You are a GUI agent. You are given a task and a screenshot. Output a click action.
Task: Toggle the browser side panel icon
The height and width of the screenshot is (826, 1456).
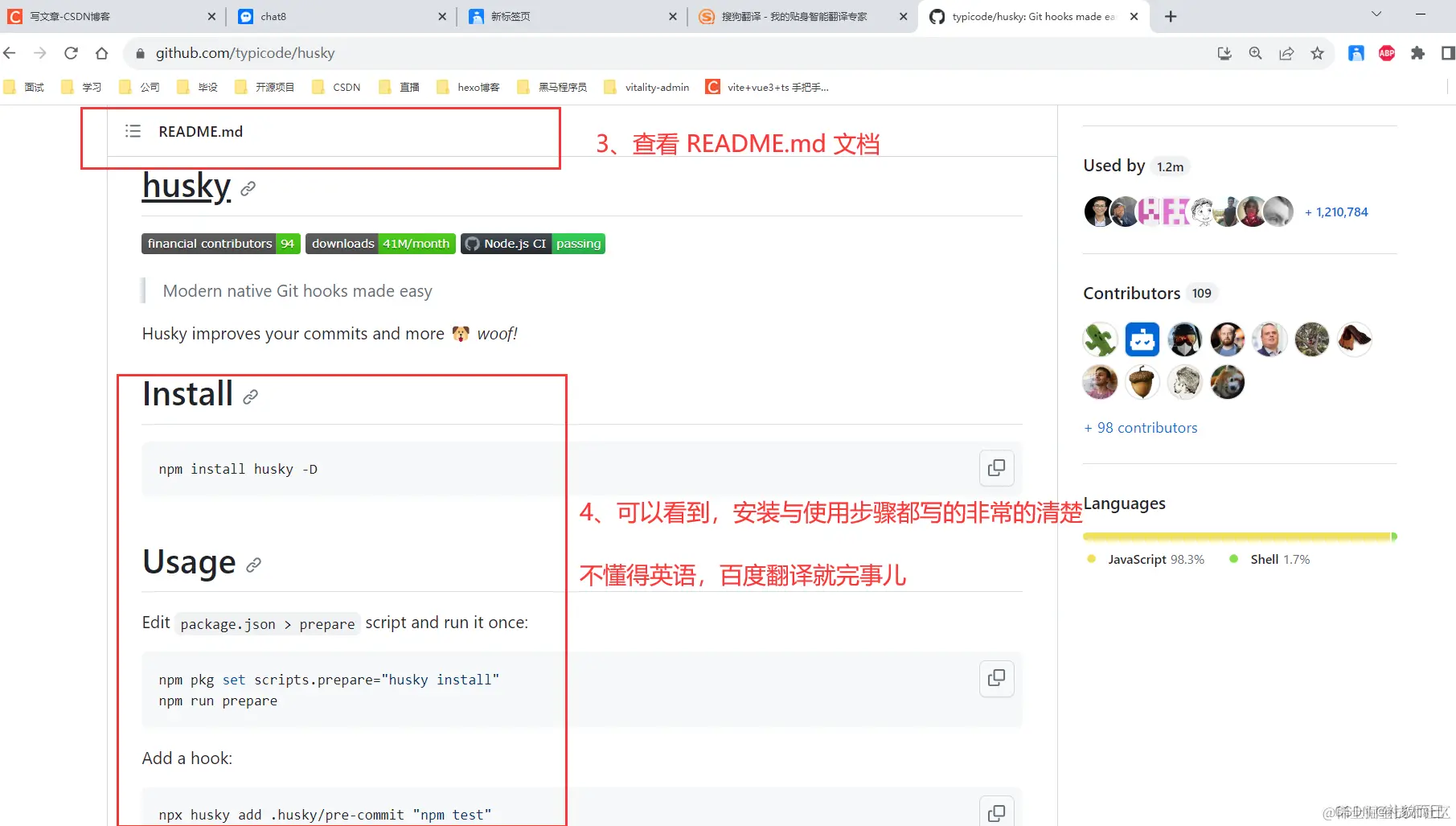pyautogui.click(x=1446, y=53)
